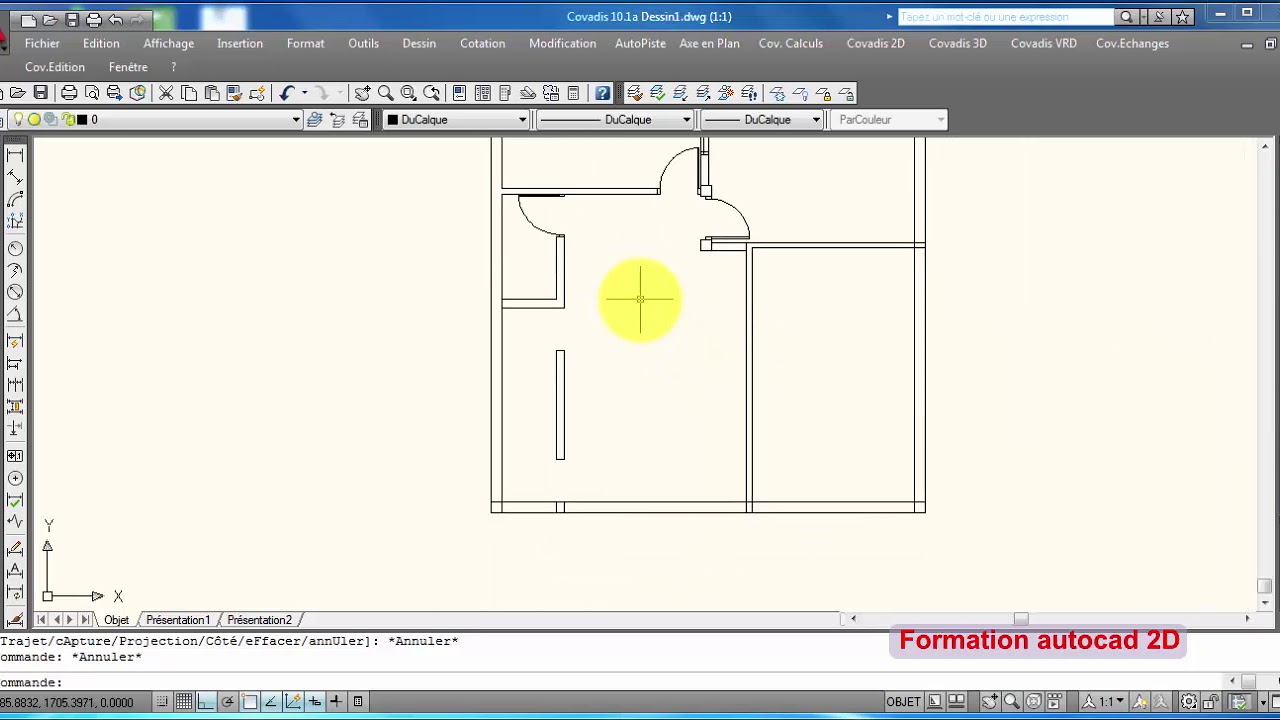
Task: Open the Tool palettes icon
Action: (x=505, y=93)
